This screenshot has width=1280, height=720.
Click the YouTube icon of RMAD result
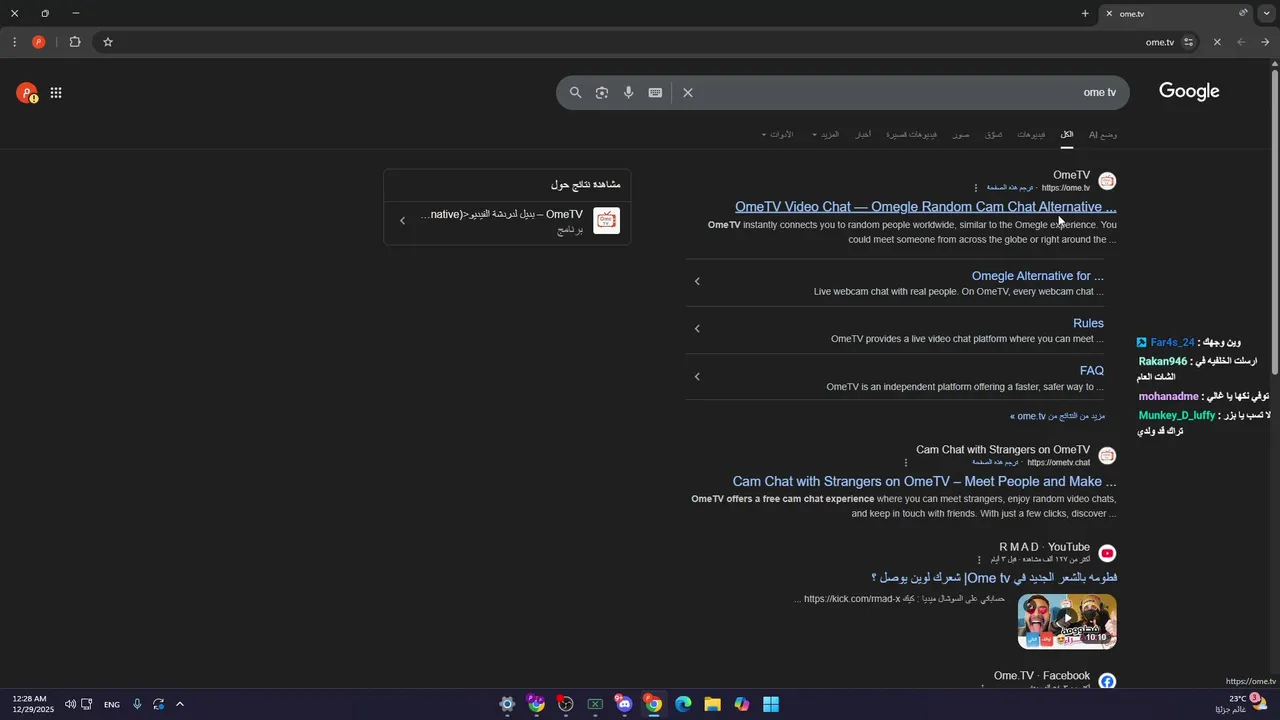point(1107,553)
